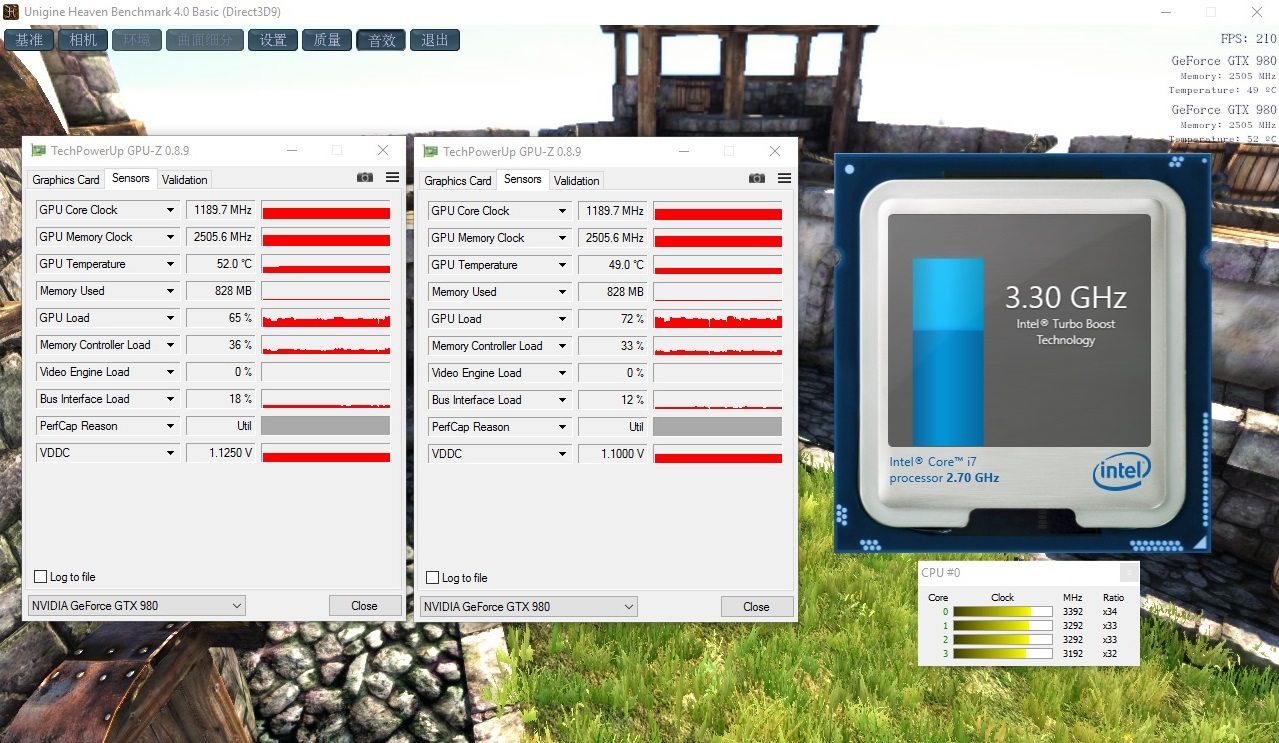Image resolution: width=1279 pixels, height=743 pixels.
Task: Select the Sensors tab in right GPU-Z window
Action: [x=523, y=179]
